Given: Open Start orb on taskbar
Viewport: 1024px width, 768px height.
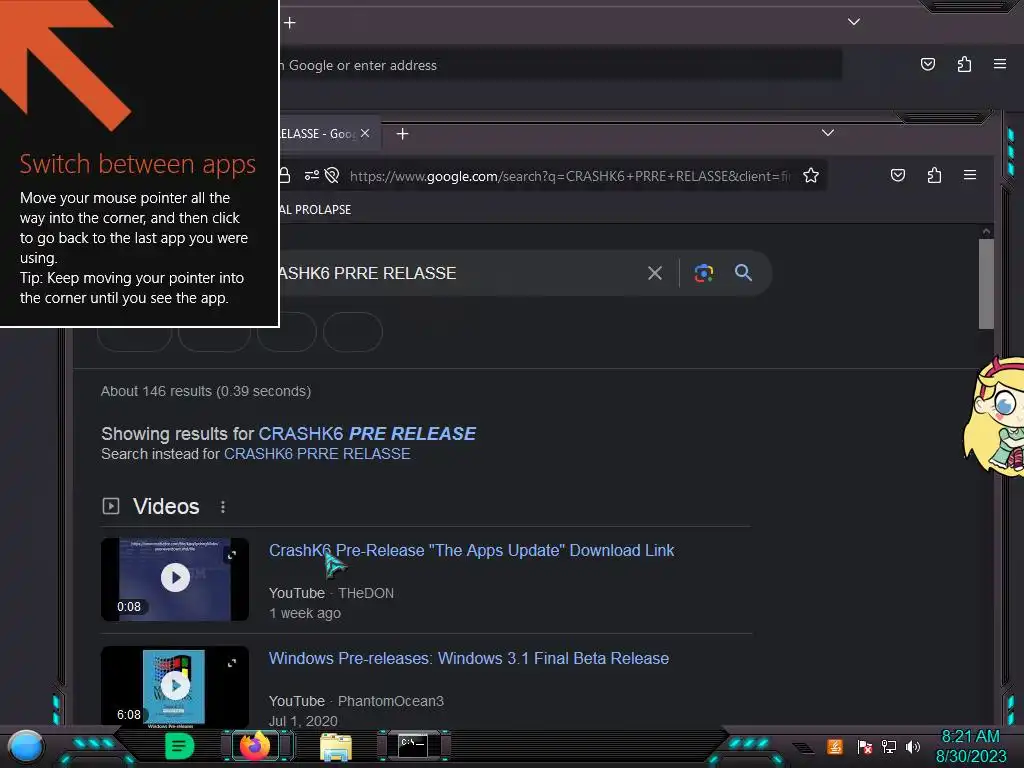Looking at the screenshot, I should (x=26, y=746).
